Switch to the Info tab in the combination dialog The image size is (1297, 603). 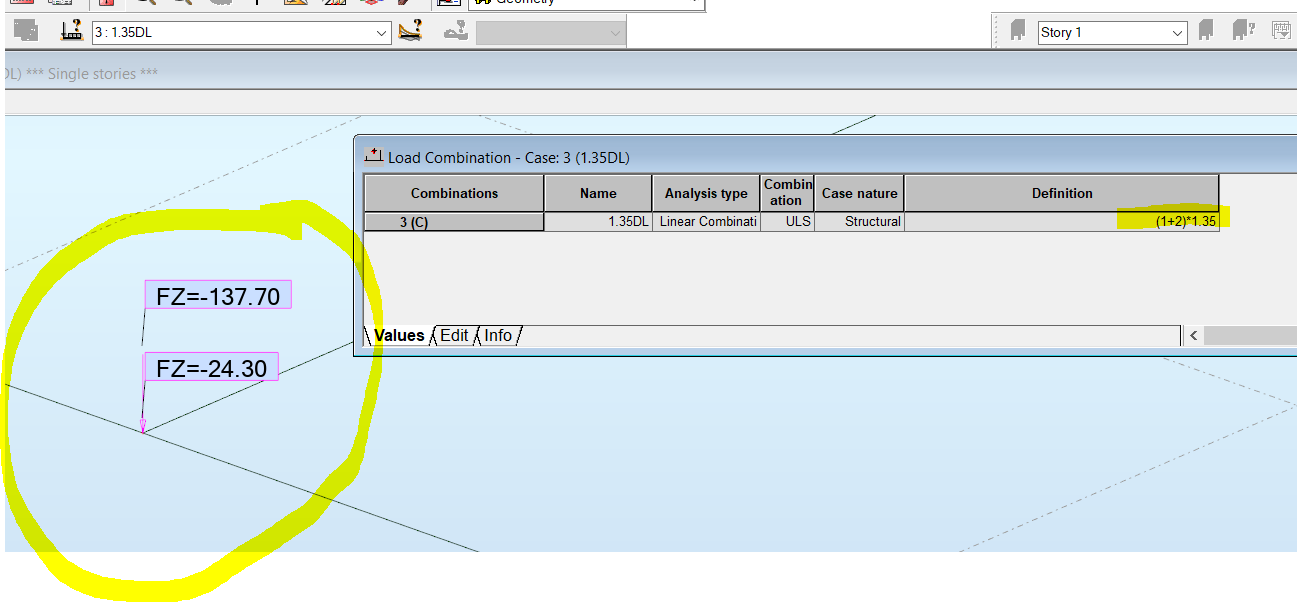[498, 335]
